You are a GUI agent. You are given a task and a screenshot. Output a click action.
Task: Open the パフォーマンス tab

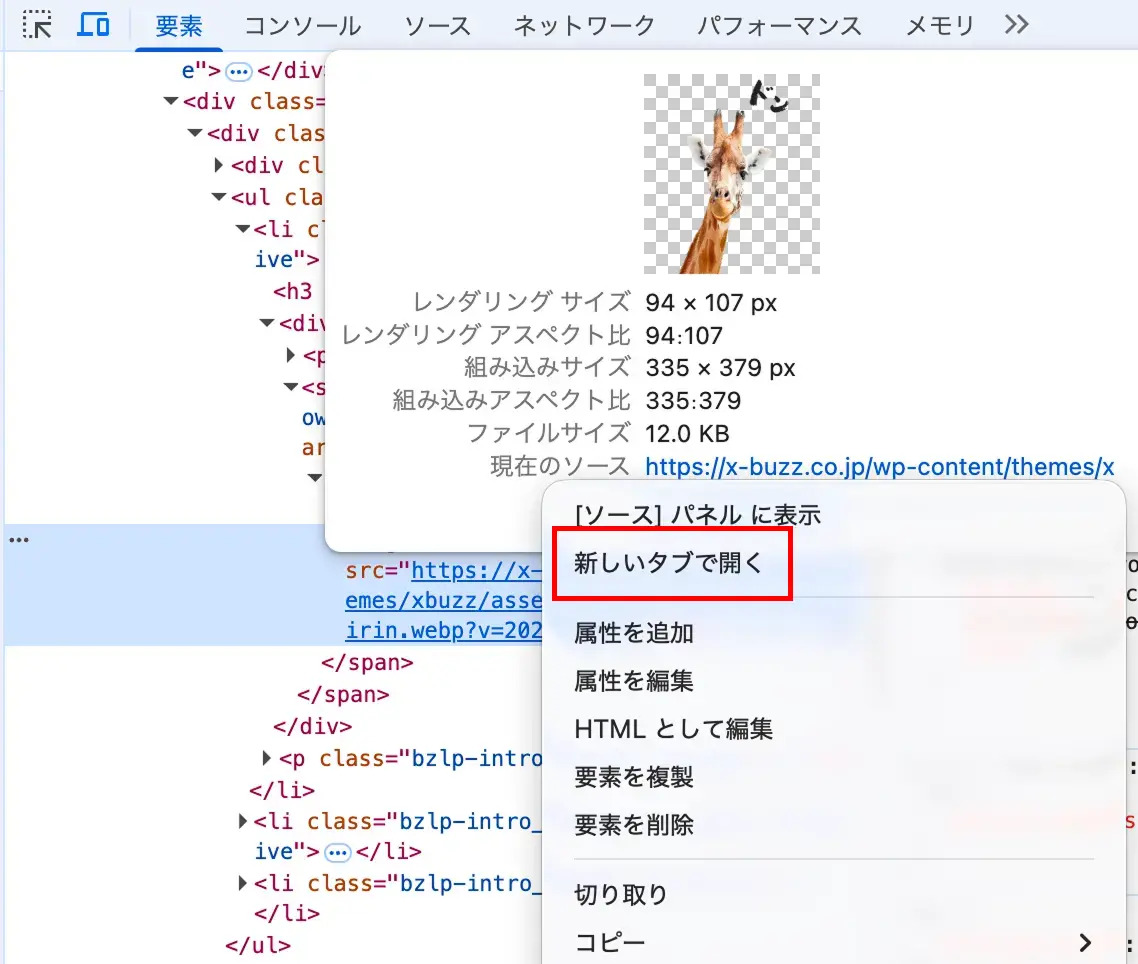(x=779, y=26)
